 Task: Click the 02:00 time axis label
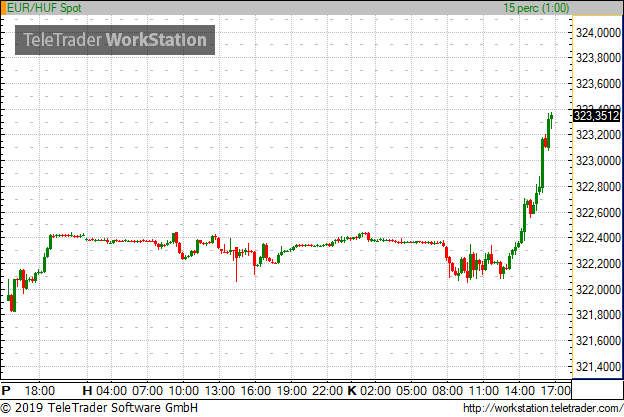pyautogui.click(x=375, y=390)
